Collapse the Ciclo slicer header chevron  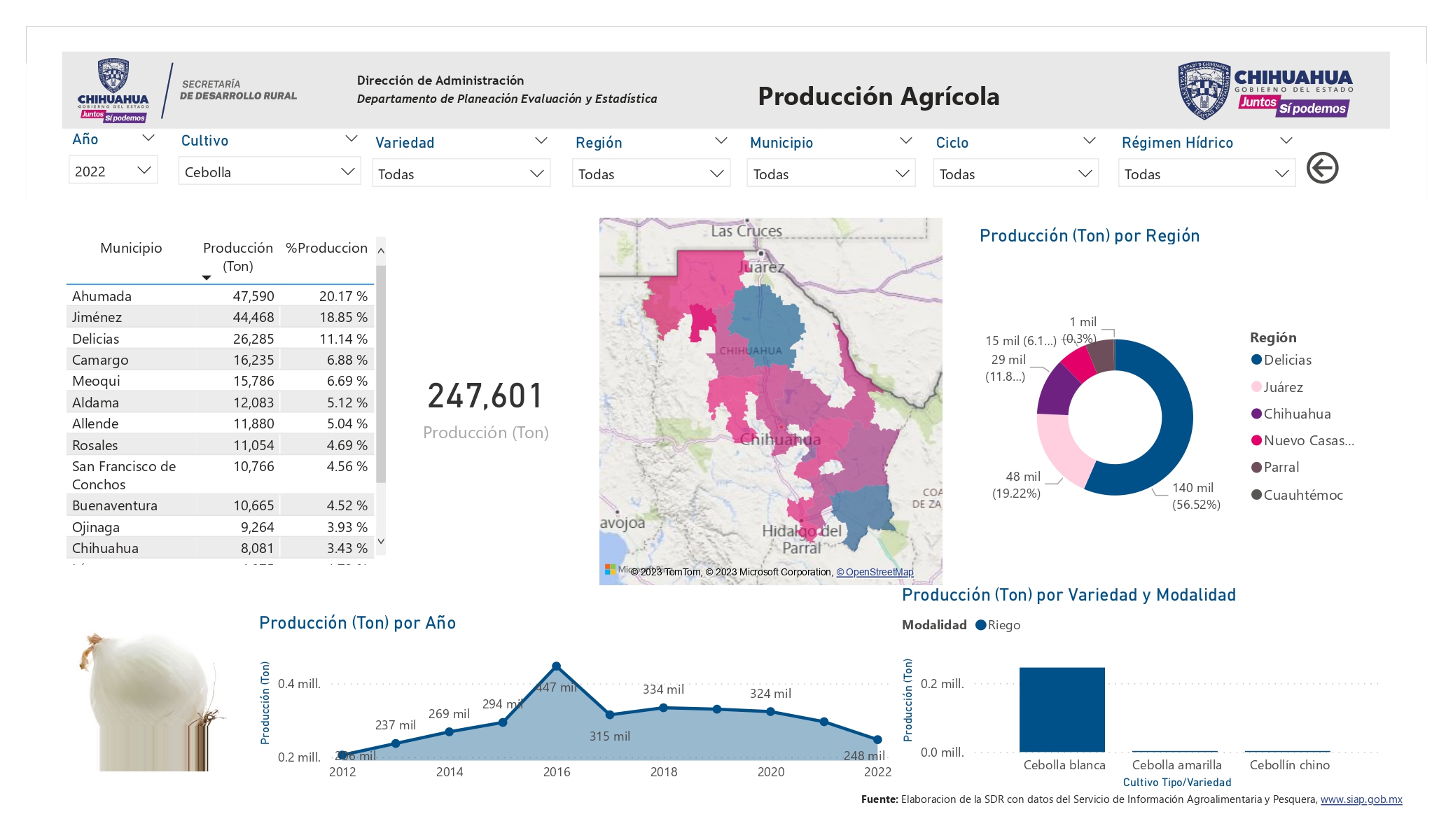(1089, 141)
